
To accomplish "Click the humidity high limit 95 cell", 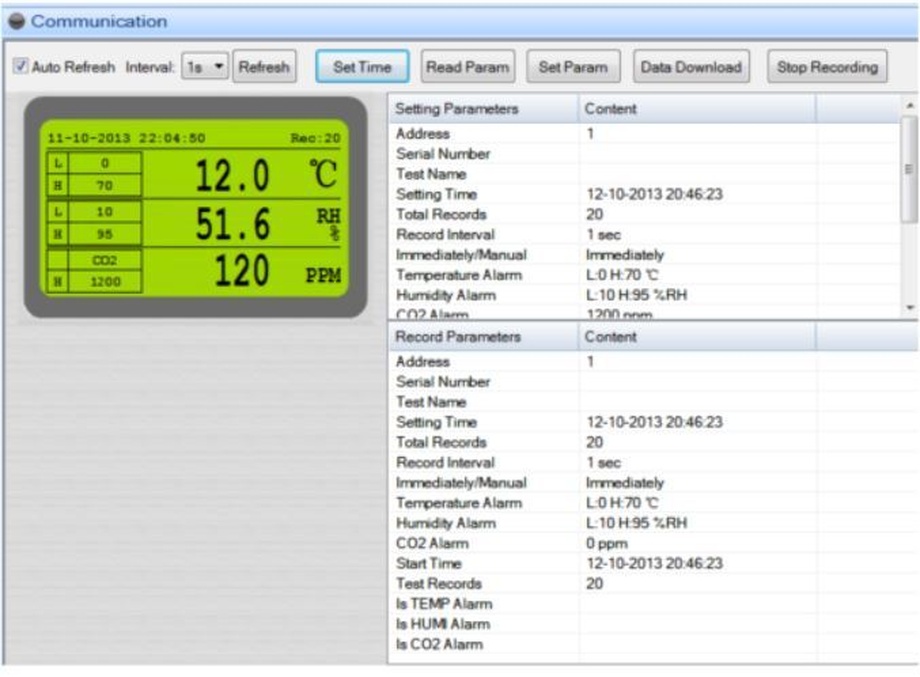I will 105,235.
